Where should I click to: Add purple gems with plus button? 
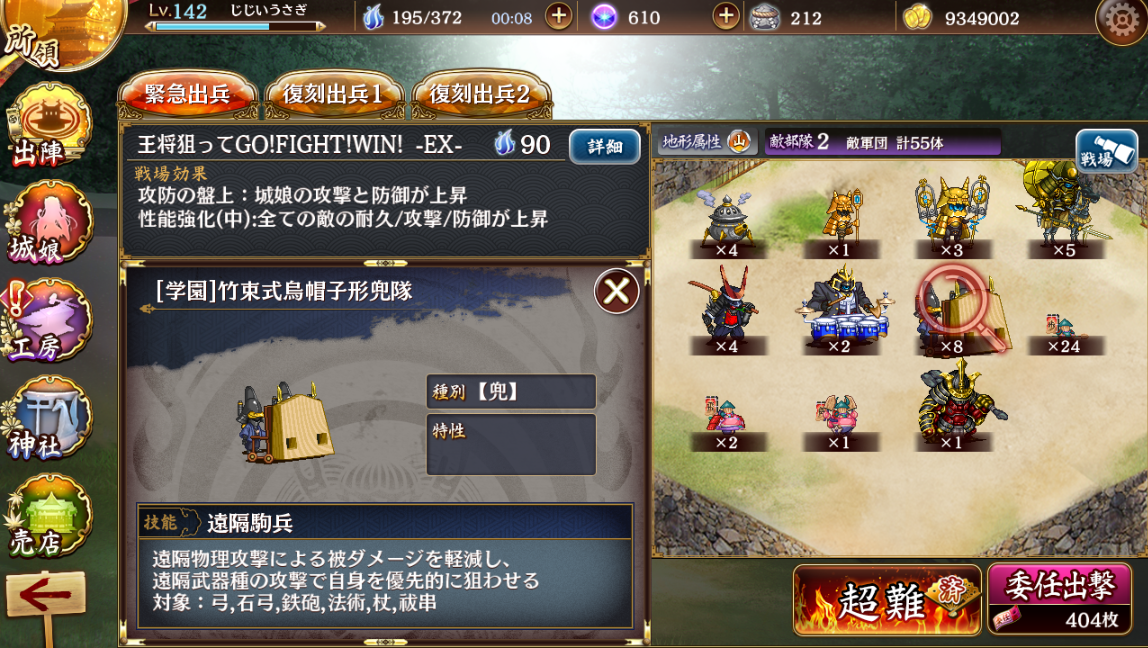coord(726,17)
